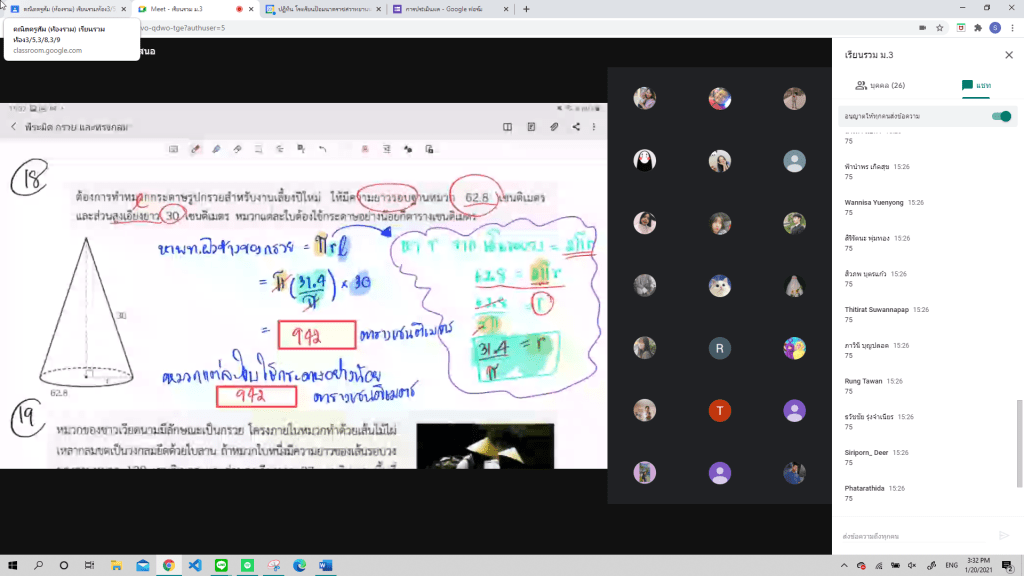Select the eraser tool in notes toolbar
This screenshot has height=576, width=1024.
pos(238,149)
